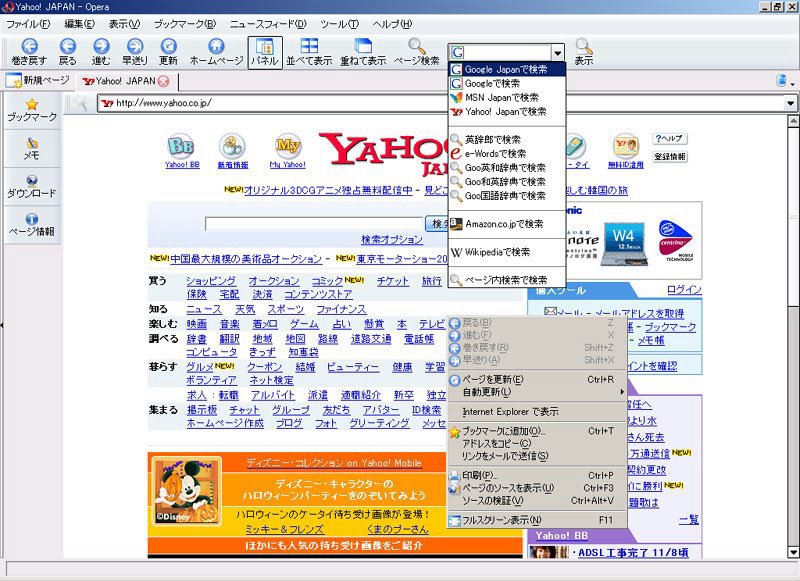Viewport: 800px width, 581px height.
Task: Select e-Wordsで検索 from search list
Action: tap(507, 154)
